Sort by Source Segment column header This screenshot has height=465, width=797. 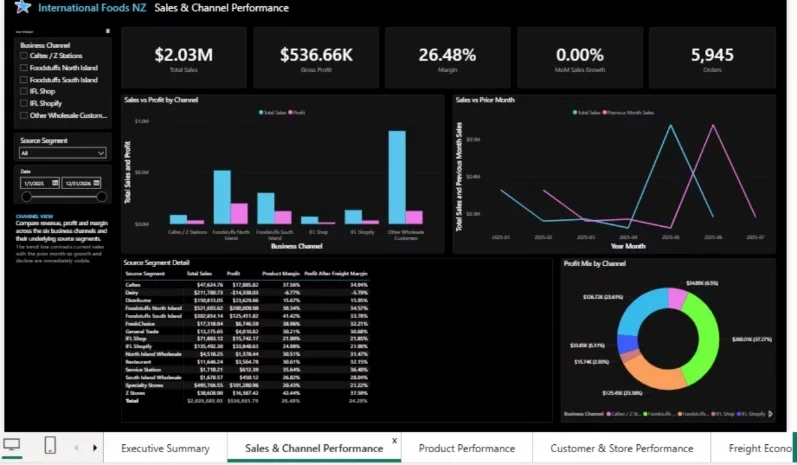point(145,274)
